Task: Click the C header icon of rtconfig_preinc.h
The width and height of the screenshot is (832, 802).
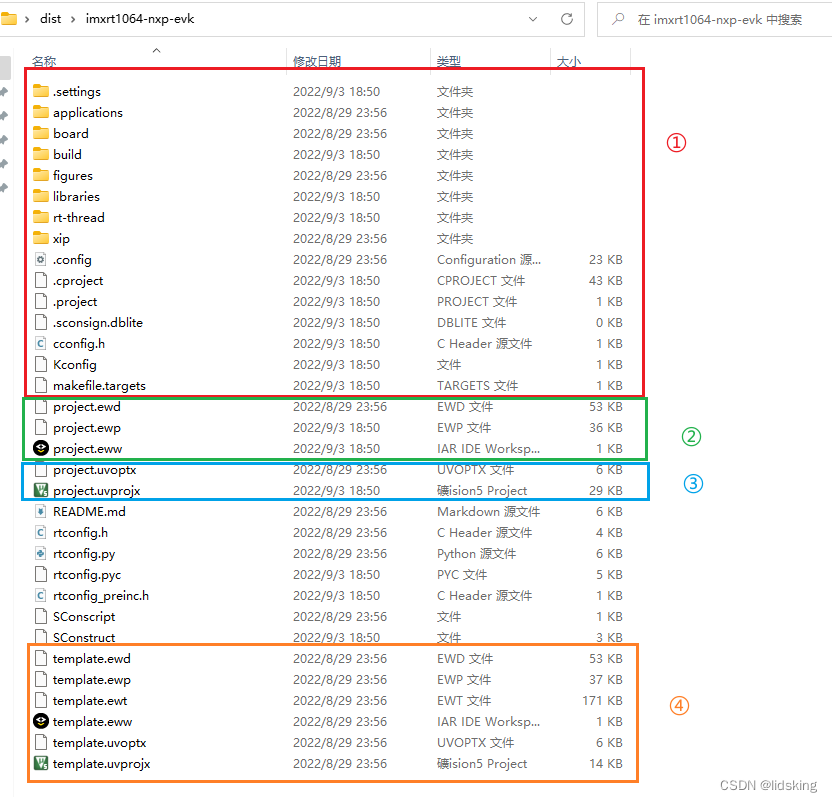Action: (40, 595)
